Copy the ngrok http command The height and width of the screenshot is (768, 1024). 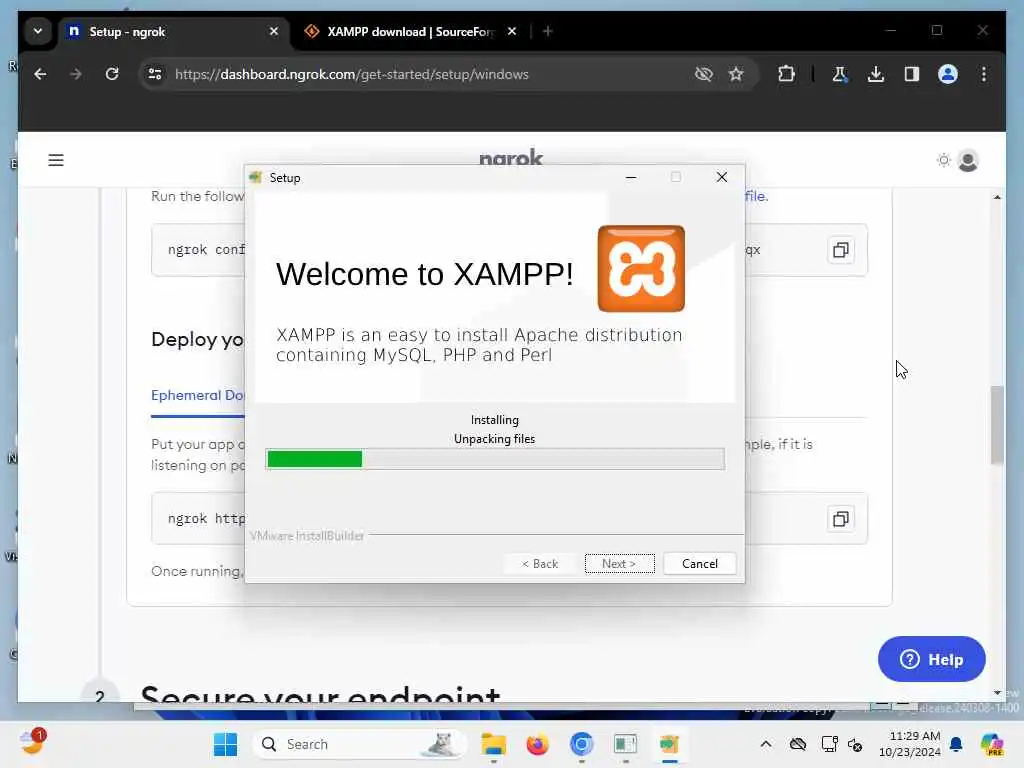pos(840,519)
